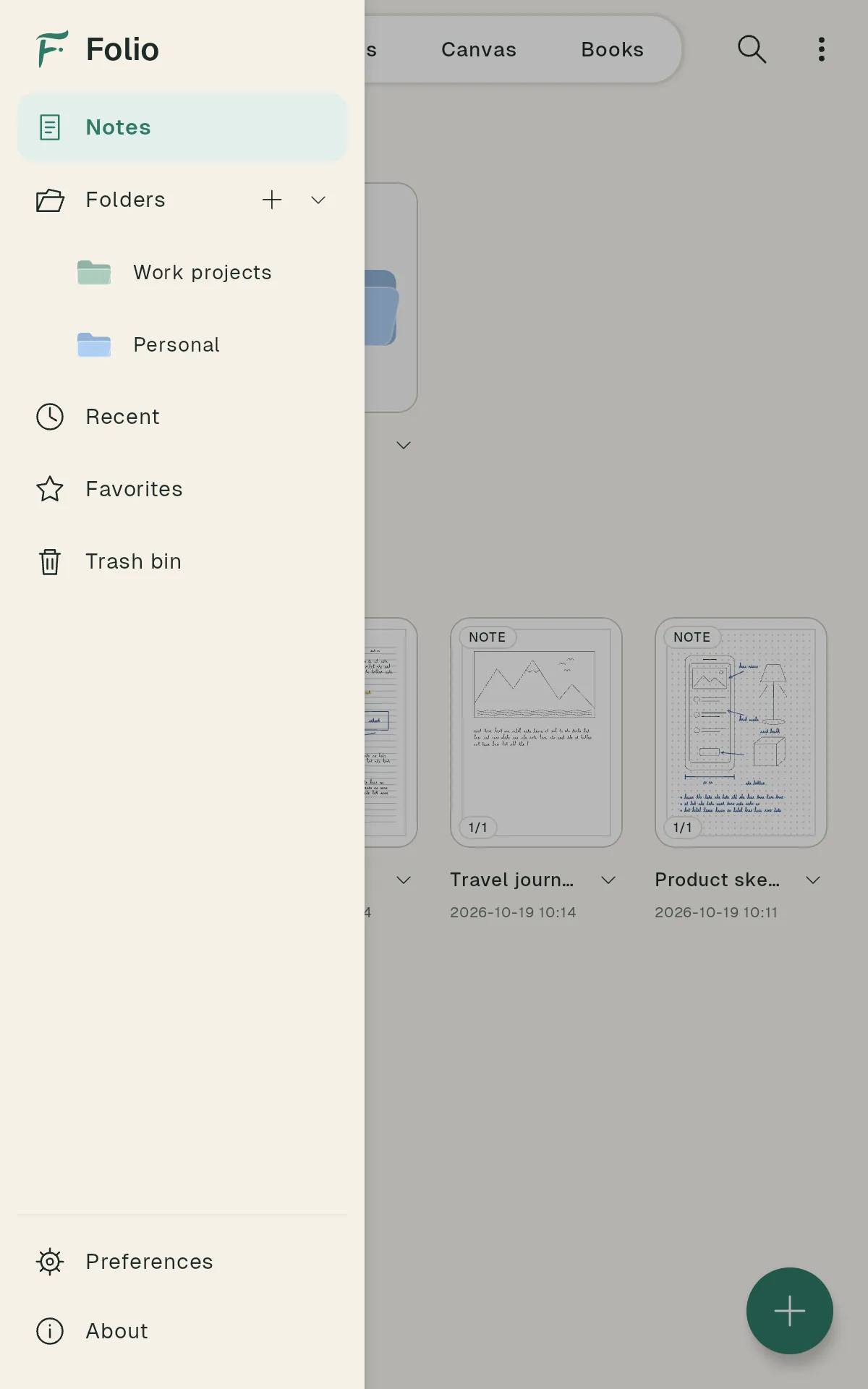Collapse the Folders list chevron
The image size is (868, 1389).
pos(318,200)
